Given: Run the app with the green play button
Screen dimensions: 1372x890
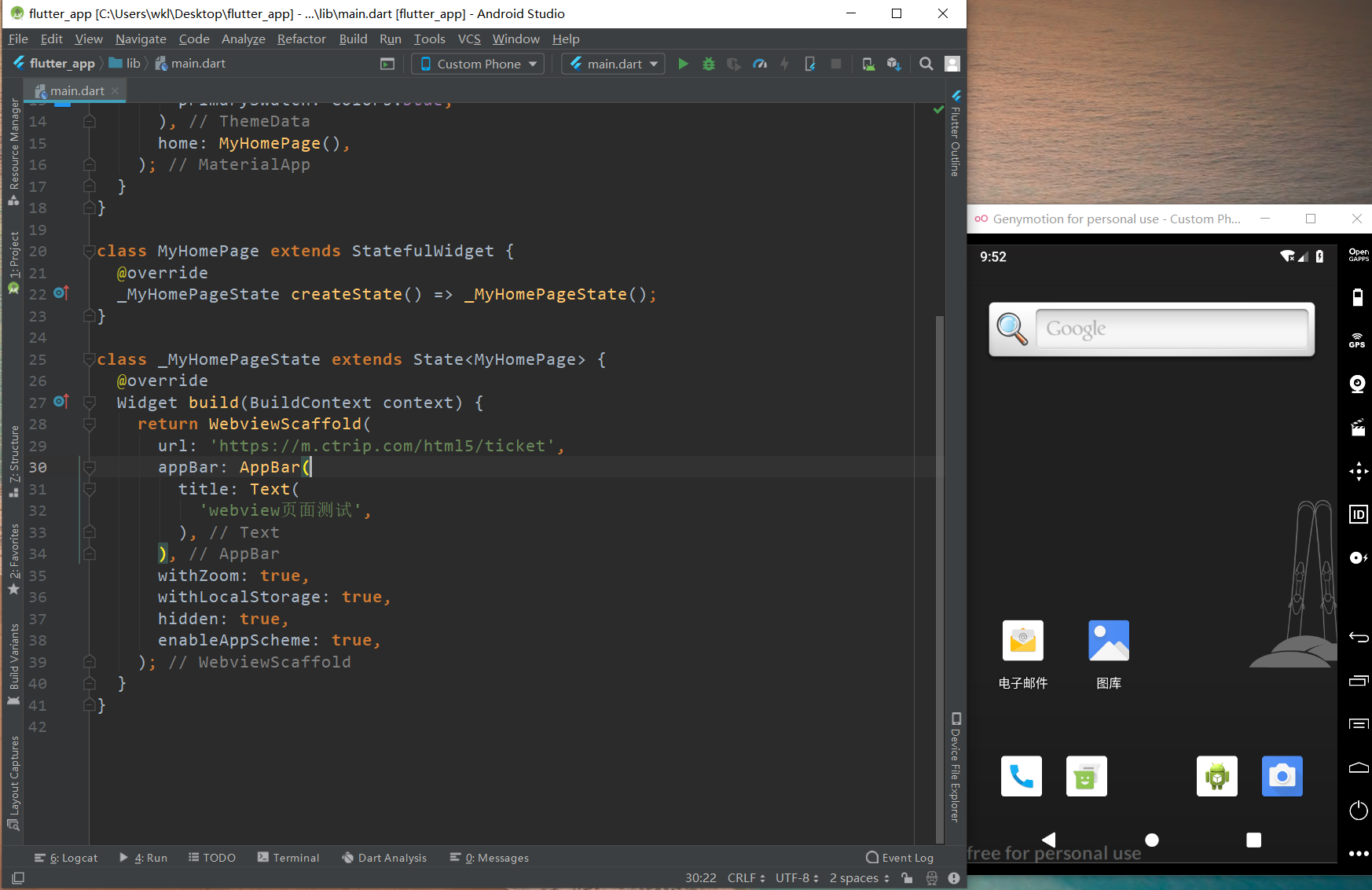Looking at the screenshot, I should (683, 64).
